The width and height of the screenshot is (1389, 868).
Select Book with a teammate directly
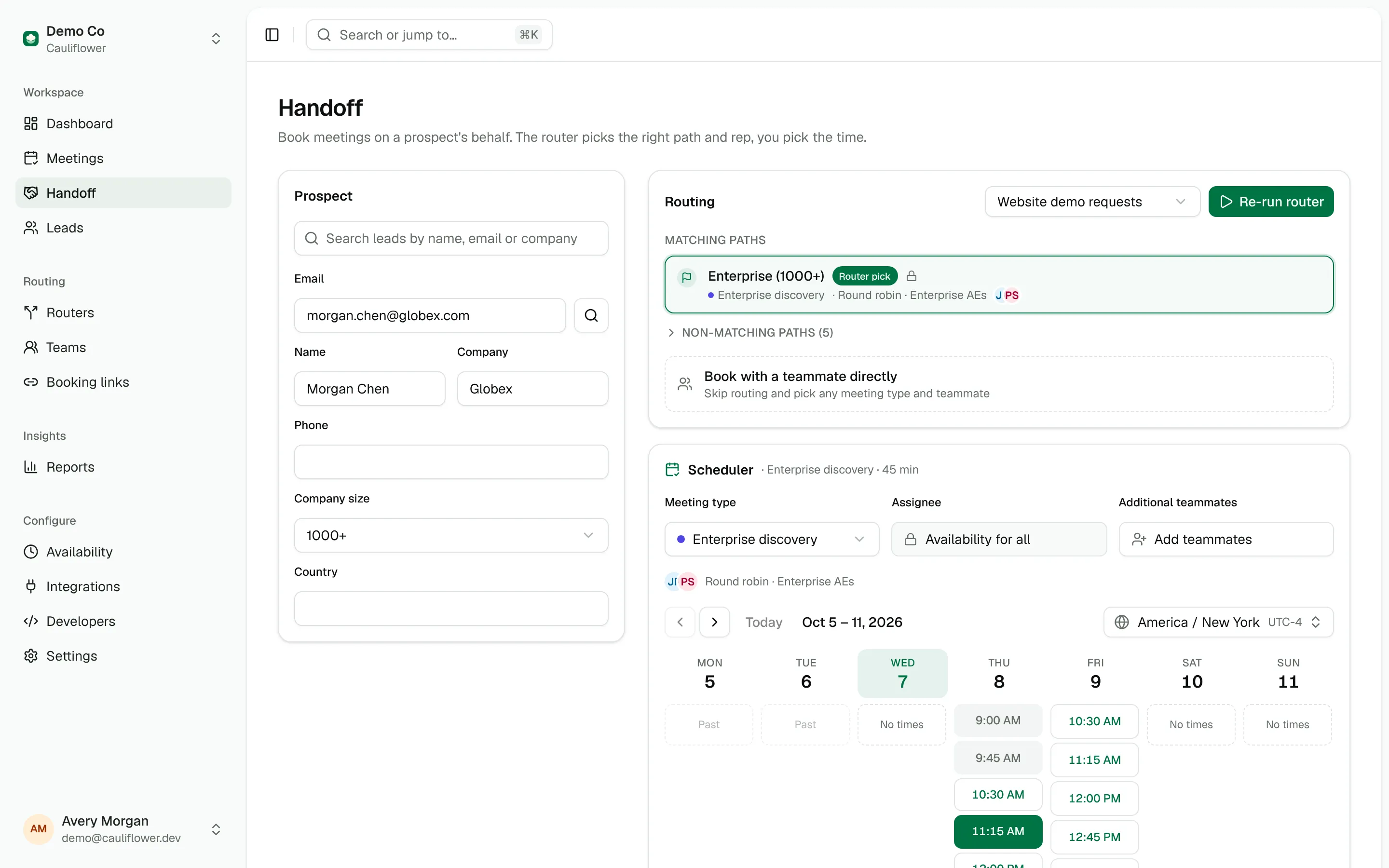[x=999, y=384]
